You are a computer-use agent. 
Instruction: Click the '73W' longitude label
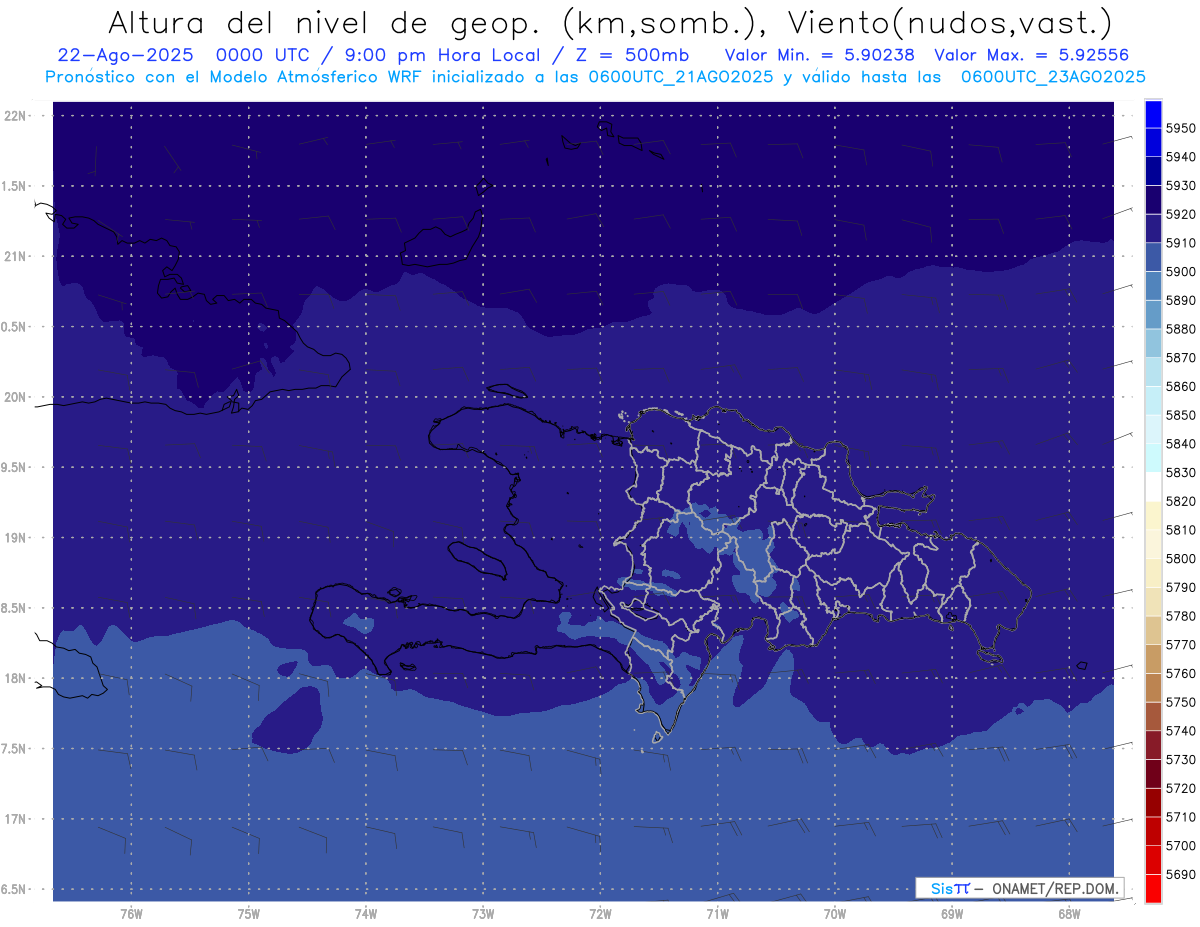[x=483, y=914]
